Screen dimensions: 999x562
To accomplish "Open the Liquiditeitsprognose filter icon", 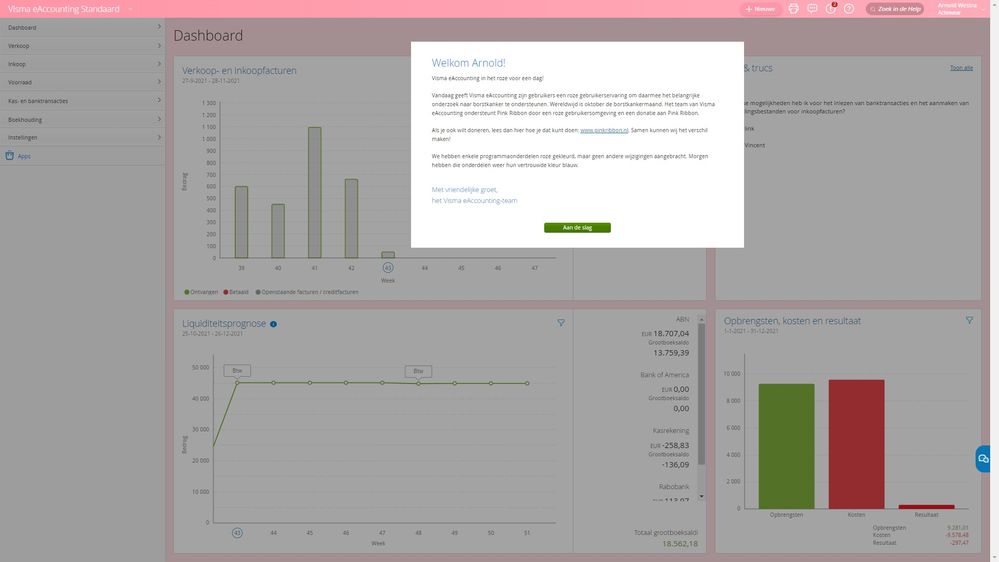I will [x=561, y=322].
